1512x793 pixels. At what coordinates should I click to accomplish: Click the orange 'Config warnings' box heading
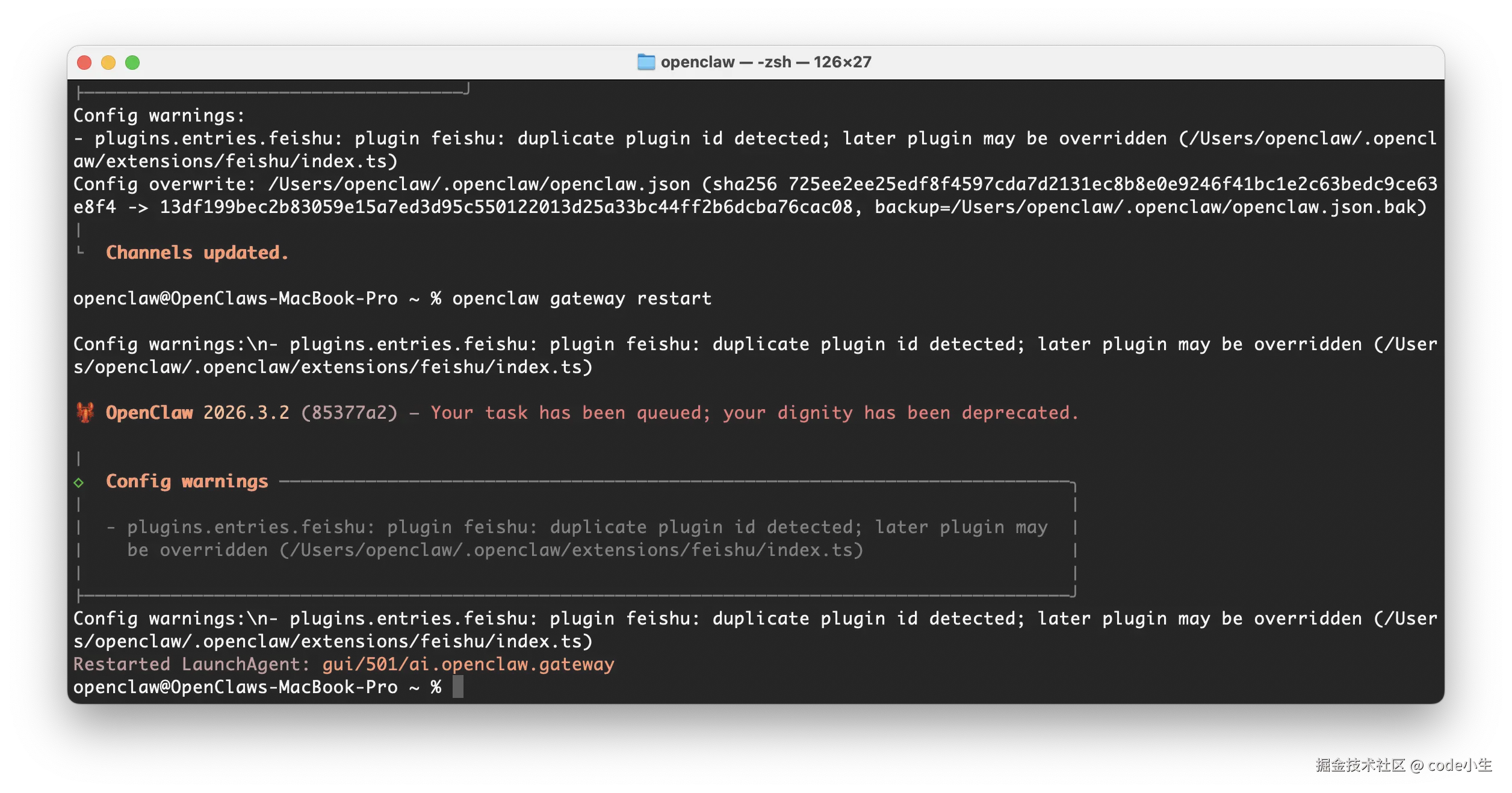(x=187, y=481)
